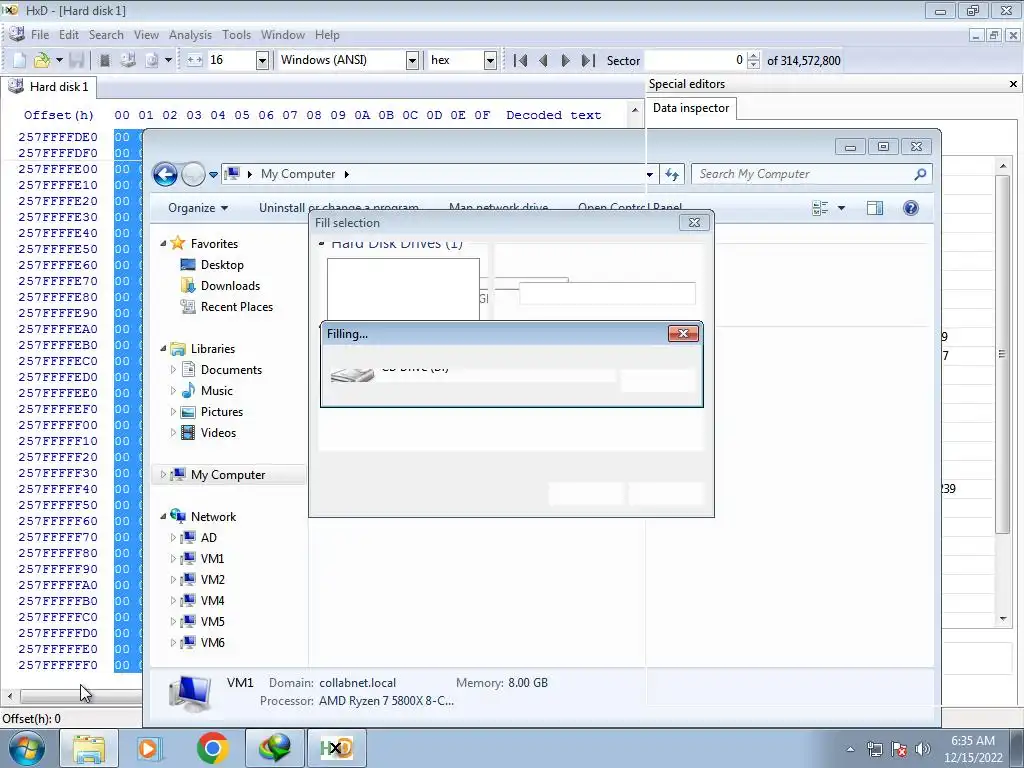Click the Change your view icon

tap(820, 208)
